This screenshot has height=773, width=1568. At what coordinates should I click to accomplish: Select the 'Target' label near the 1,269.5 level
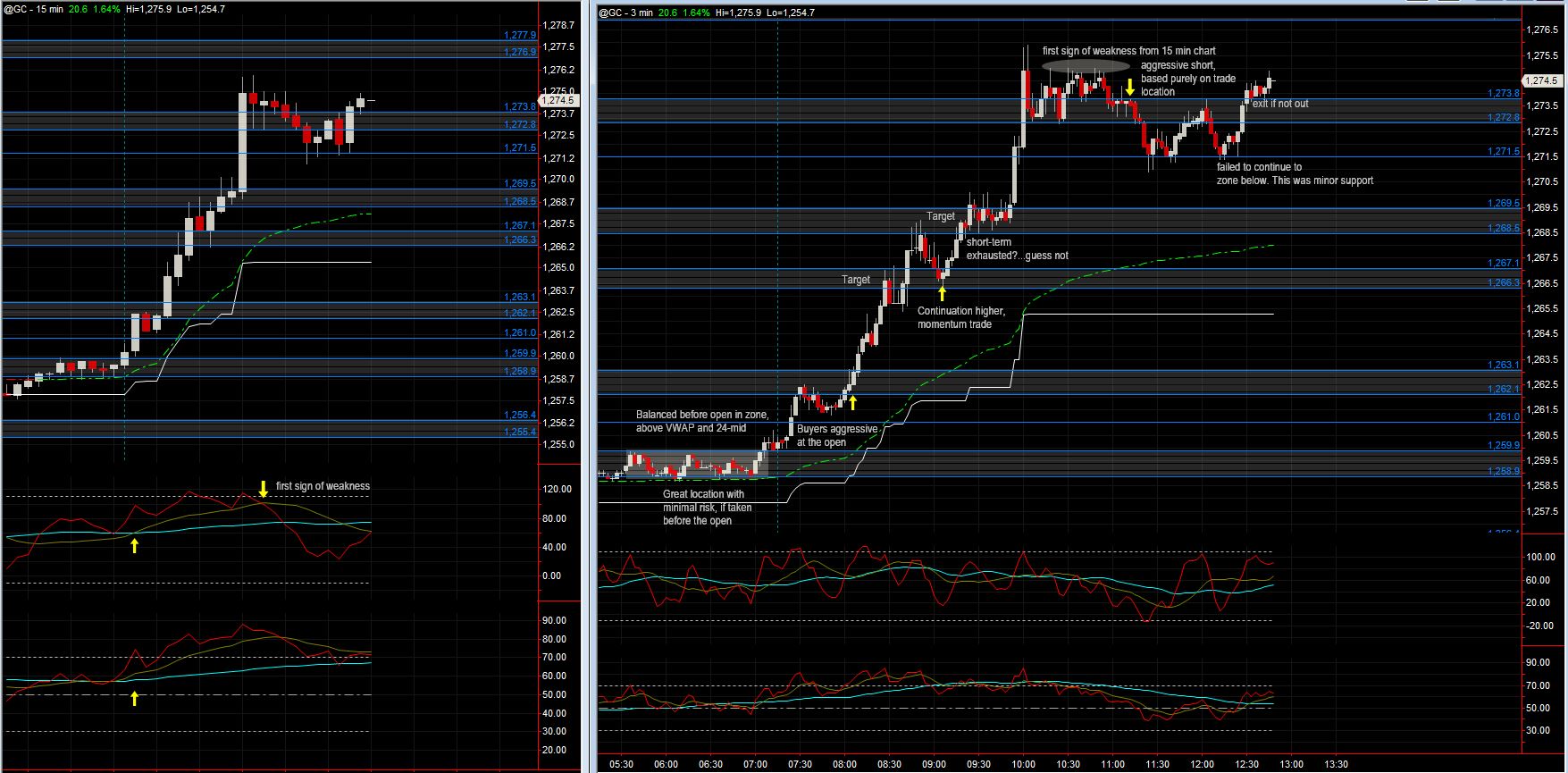coord(940,216)
